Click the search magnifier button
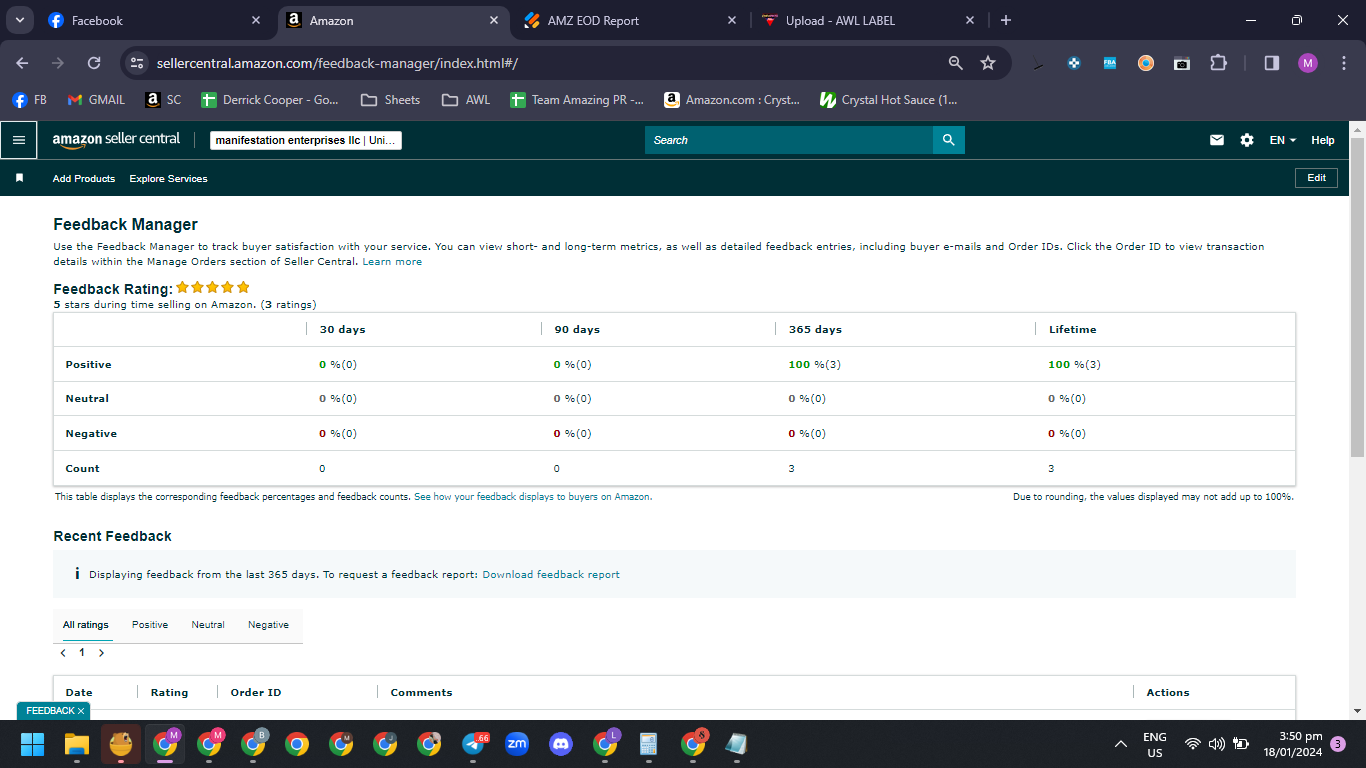 [949, 140]
